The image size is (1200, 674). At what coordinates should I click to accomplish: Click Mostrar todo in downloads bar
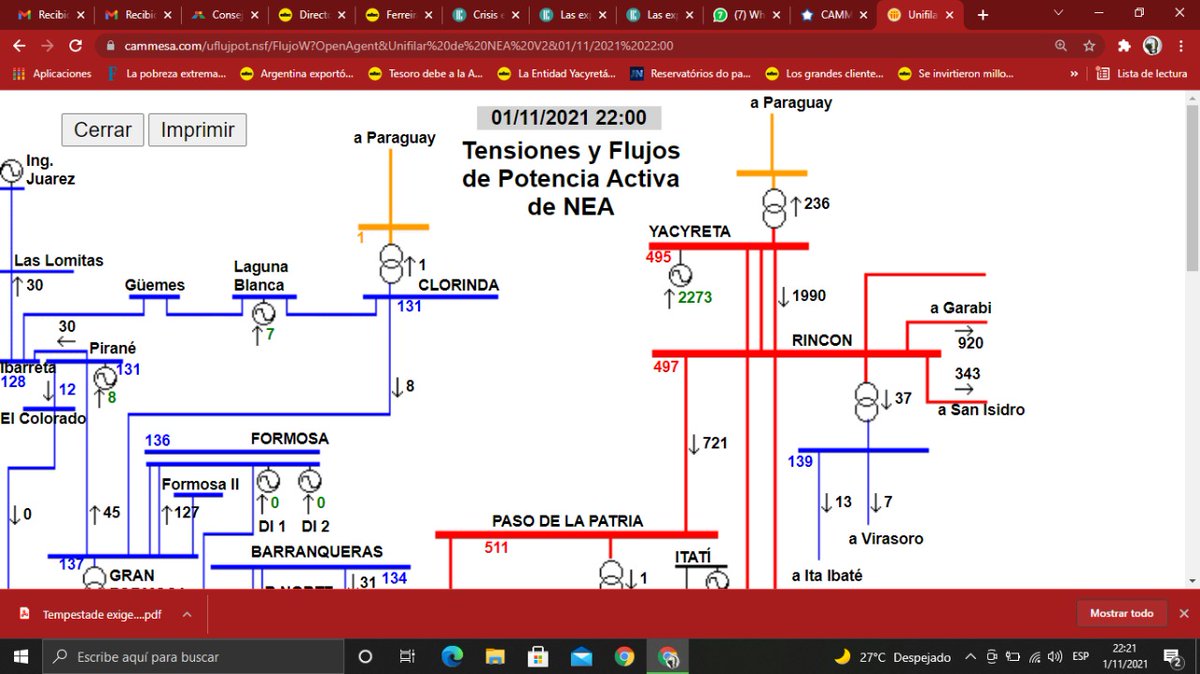1121,614
